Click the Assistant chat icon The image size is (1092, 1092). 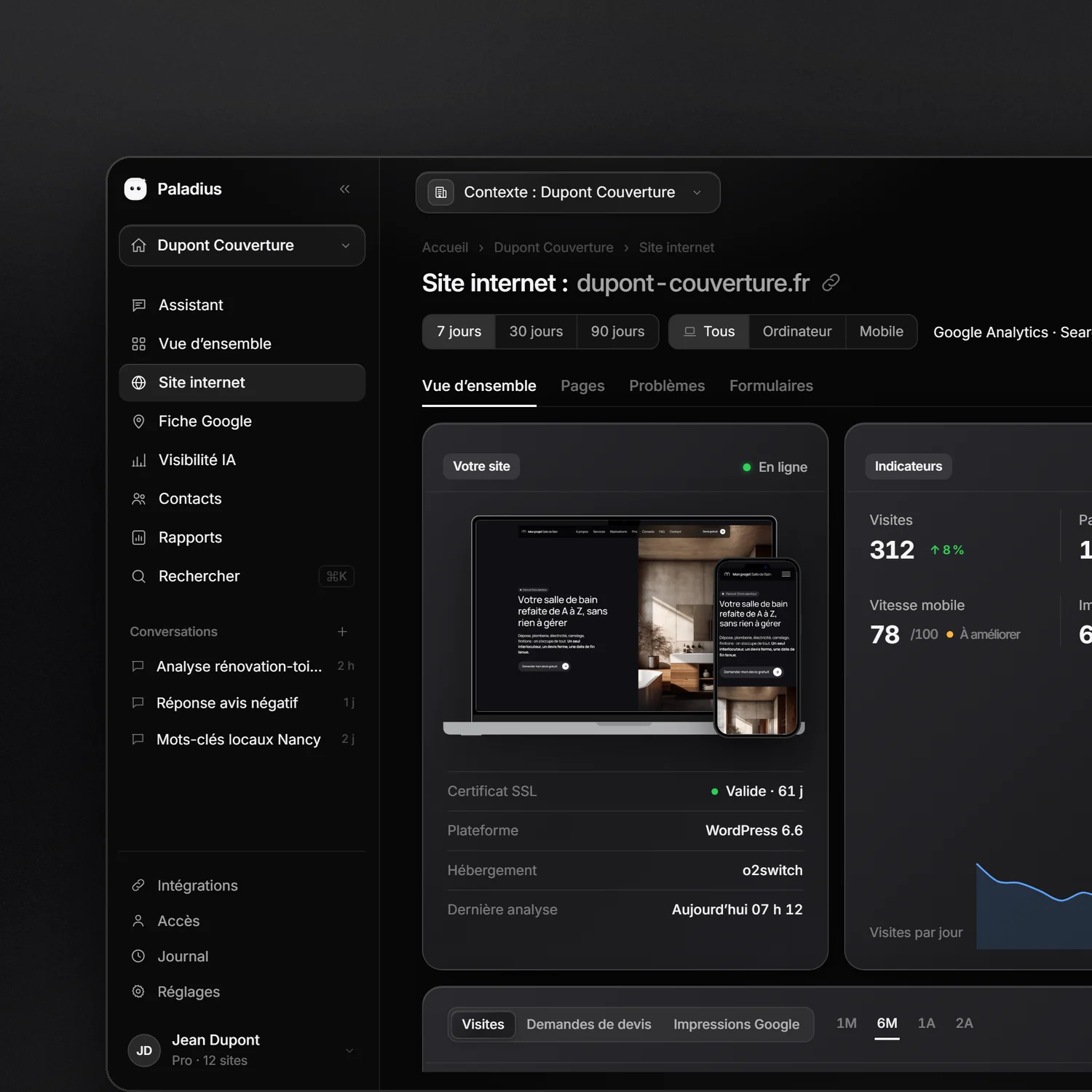[x=139, y=305]
